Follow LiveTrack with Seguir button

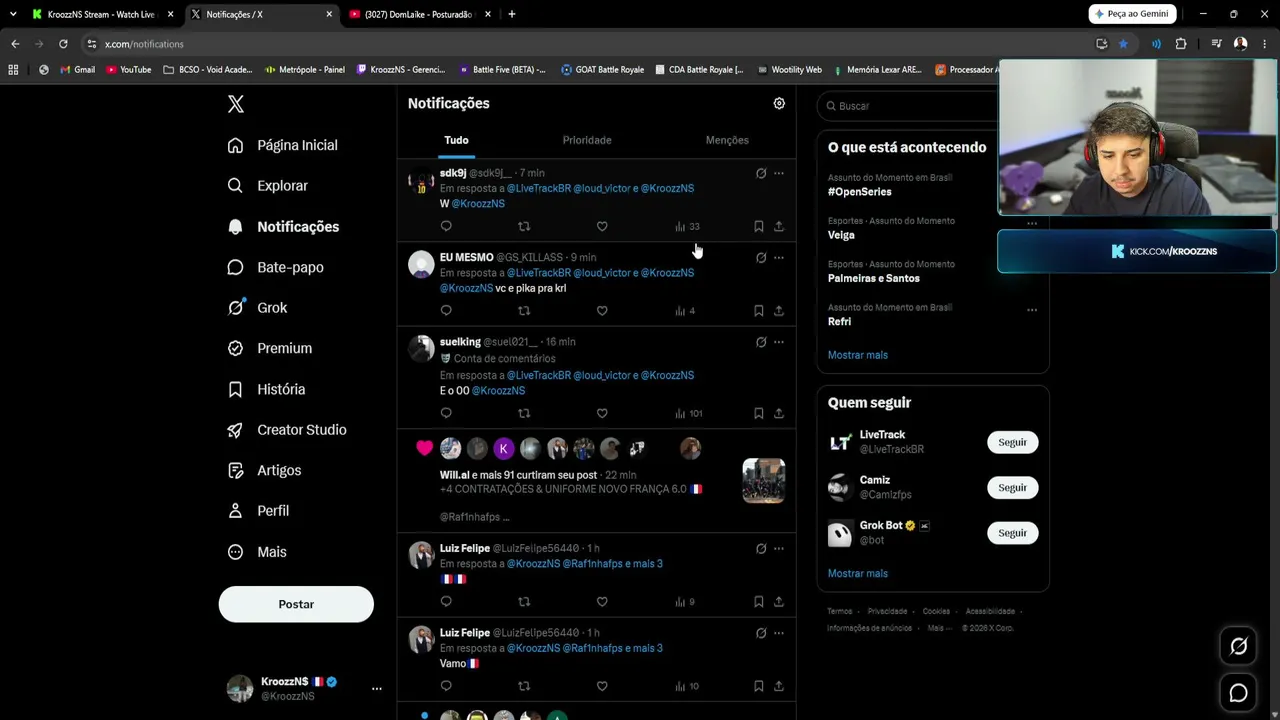(1012, 442)
